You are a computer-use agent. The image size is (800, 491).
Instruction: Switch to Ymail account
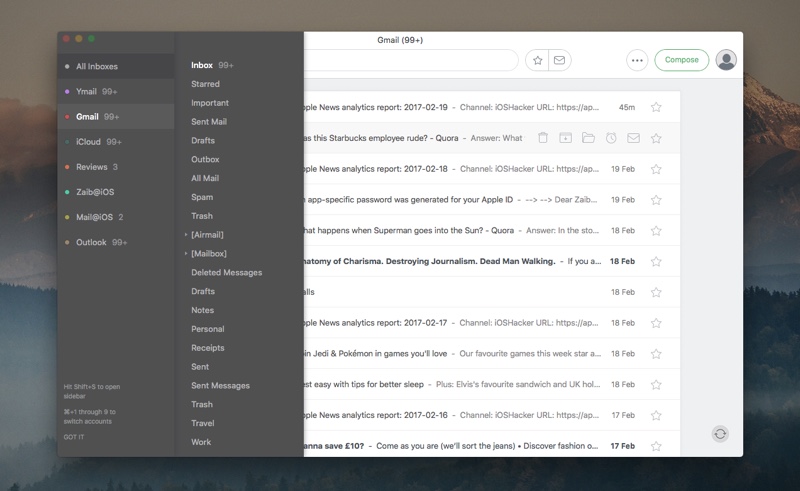pyautogui.click(x=116, y=91)
